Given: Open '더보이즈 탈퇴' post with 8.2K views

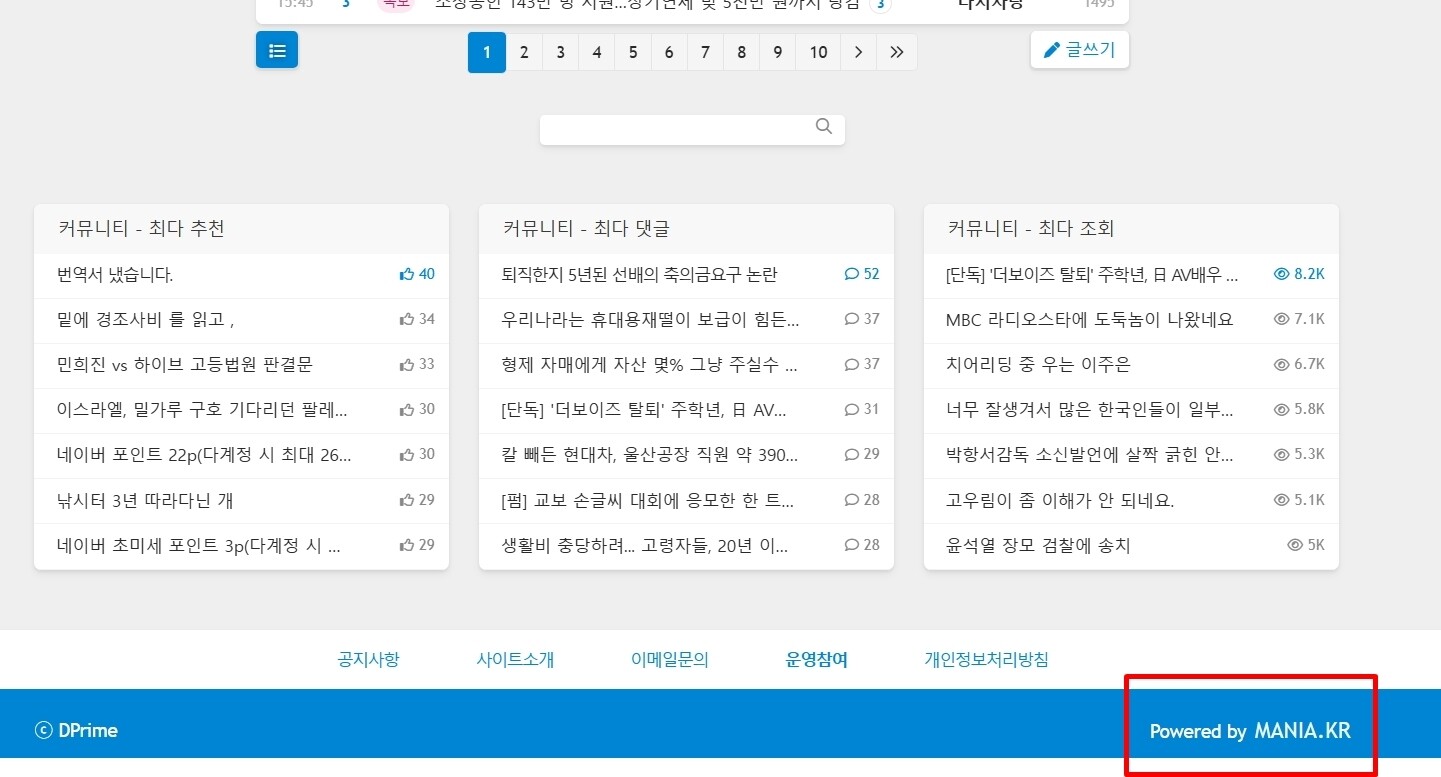Looking at the screenshot, I should (x=1092, y=274).
